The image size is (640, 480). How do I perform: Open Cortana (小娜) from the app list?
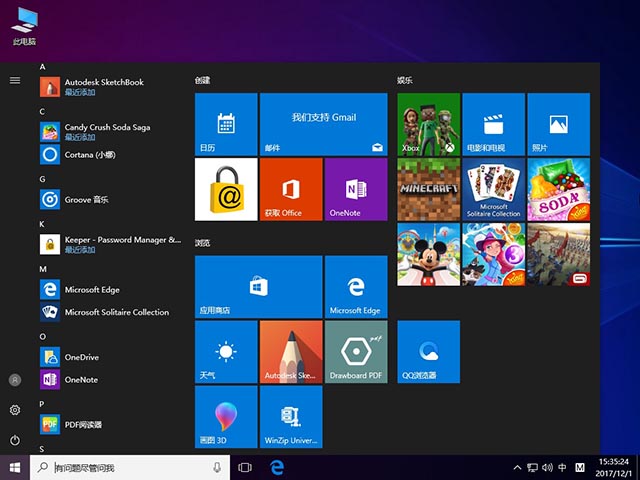click(x=110, y=155)
